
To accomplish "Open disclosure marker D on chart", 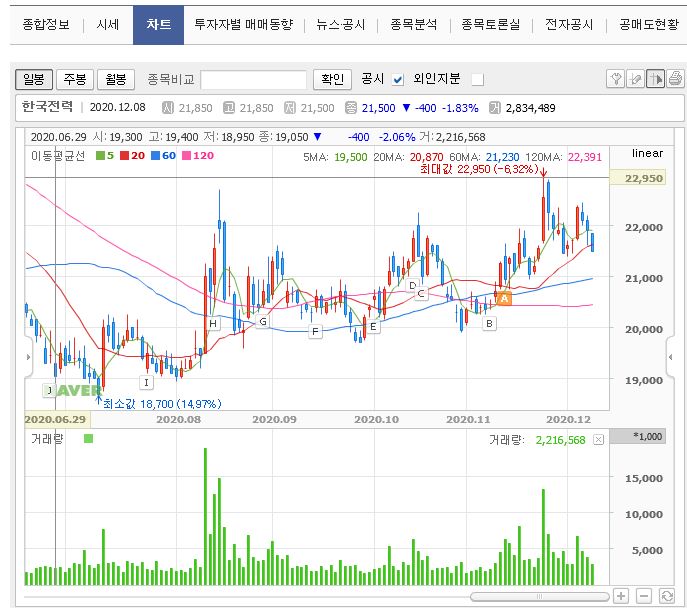I will pyautogui.click(x=412, y=286).
